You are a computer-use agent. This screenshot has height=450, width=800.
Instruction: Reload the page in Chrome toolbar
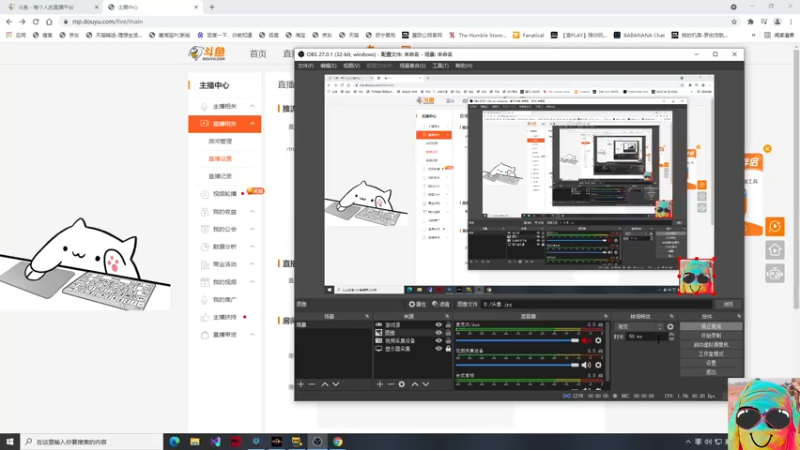pyautogui.click(x=36, y=21)
